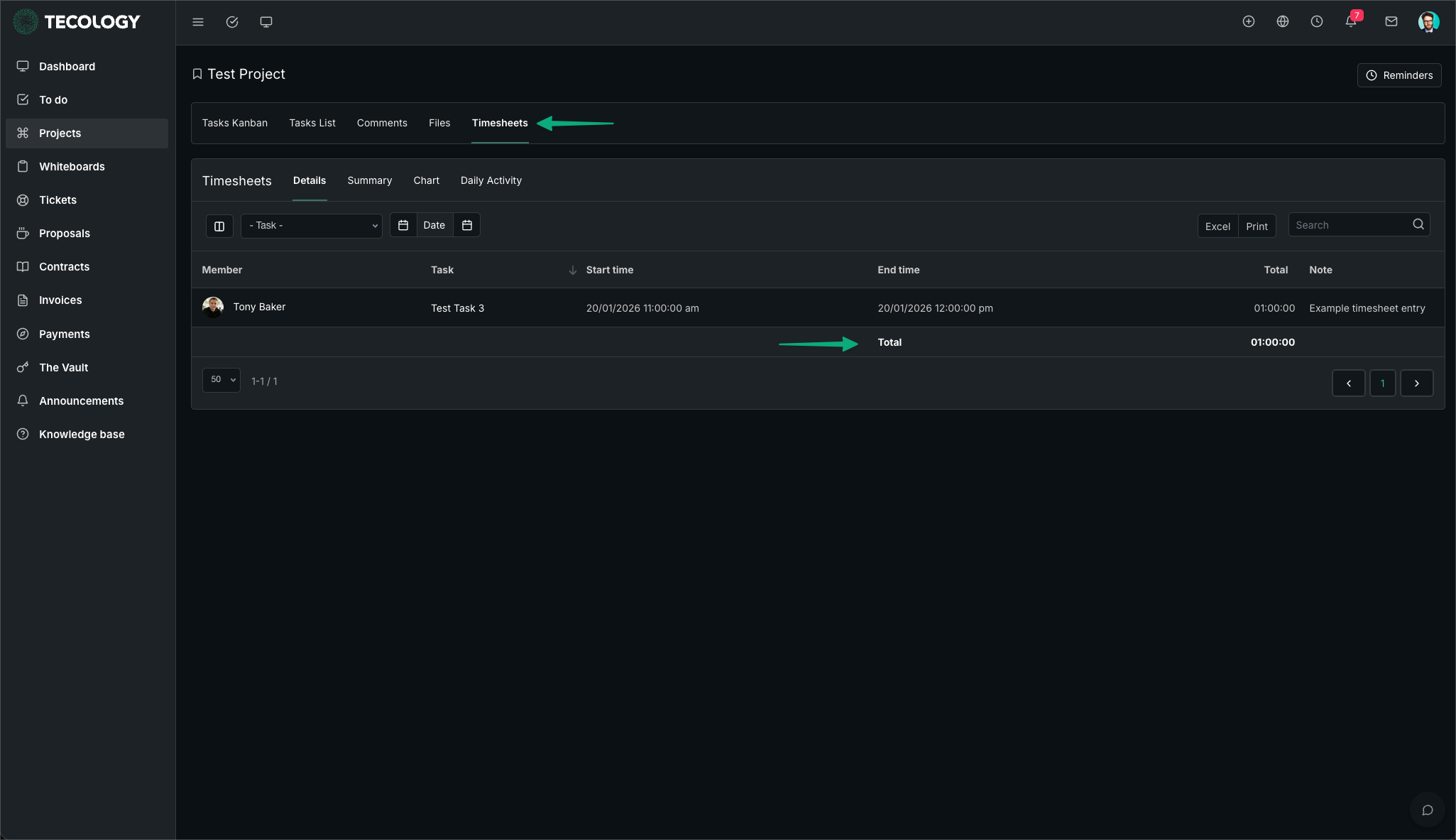Image resolution: width=1456 pixels, height=840 pixels.
Task: Open the notifications bell icon
Action: (x=1351, y=21)
